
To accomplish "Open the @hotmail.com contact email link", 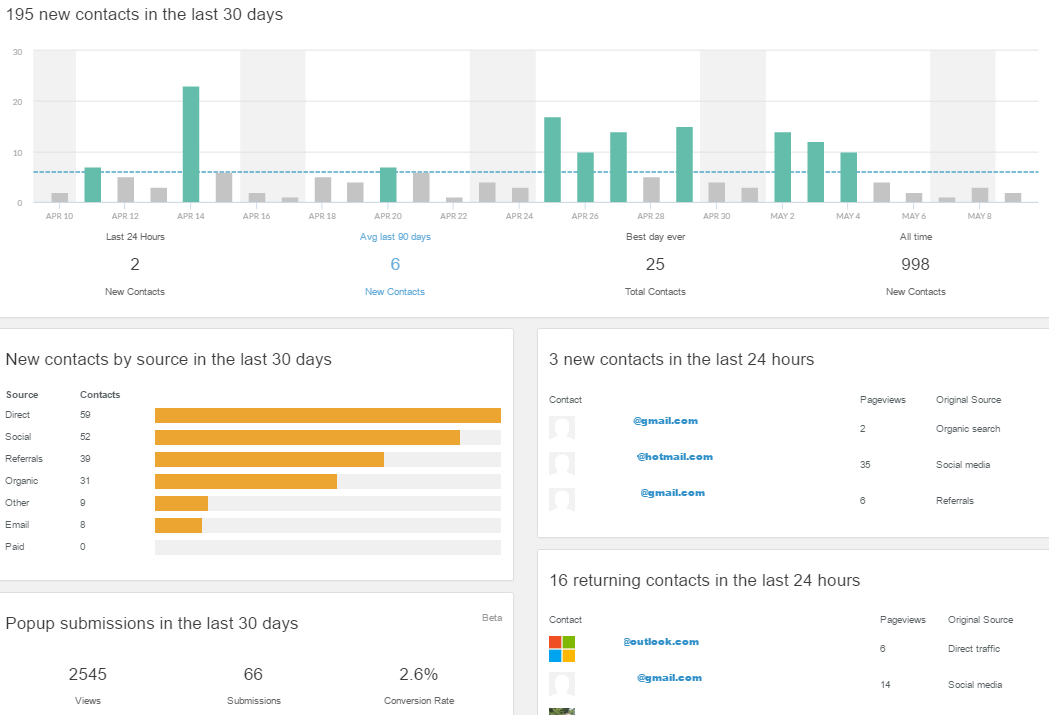I will tap(674, 457).
